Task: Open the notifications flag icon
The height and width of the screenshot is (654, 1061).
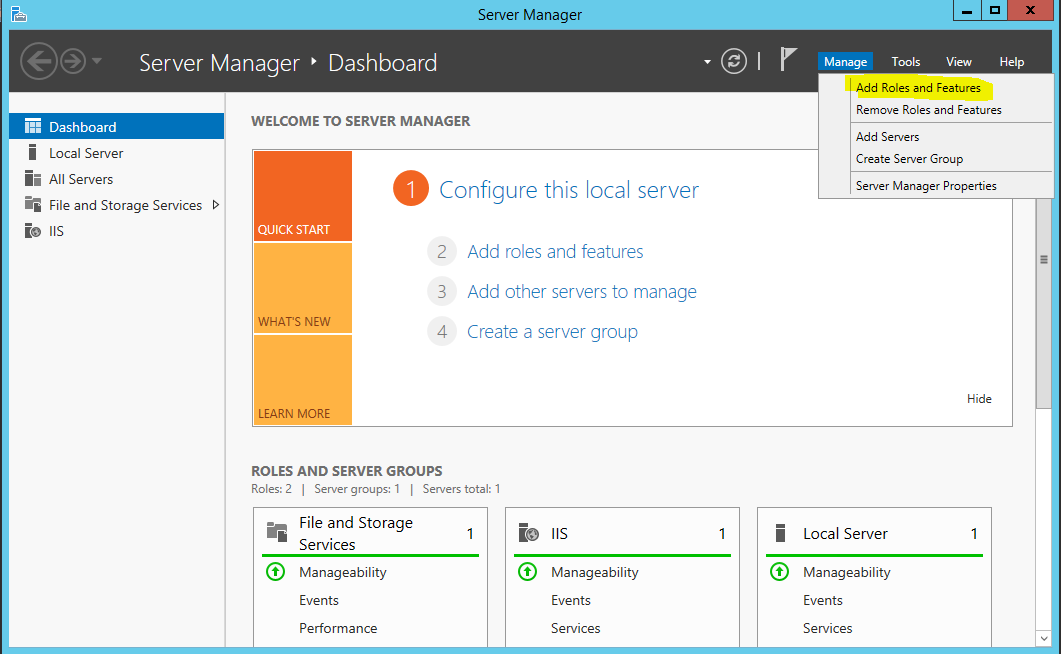Action: [x=788, y=60]
